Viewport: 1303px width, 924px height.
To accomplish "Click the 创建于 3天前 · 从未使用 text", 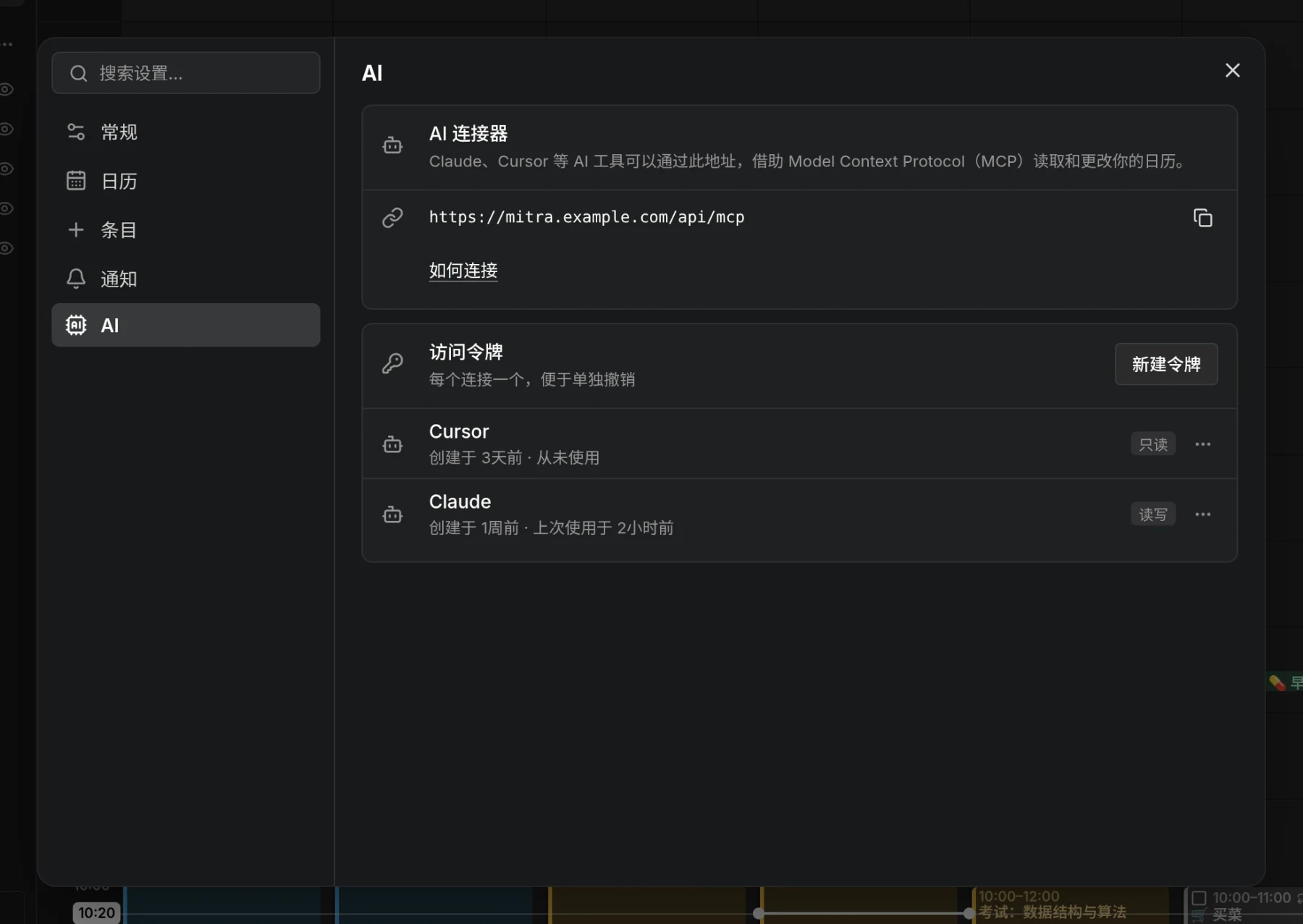I will [514, 458].
